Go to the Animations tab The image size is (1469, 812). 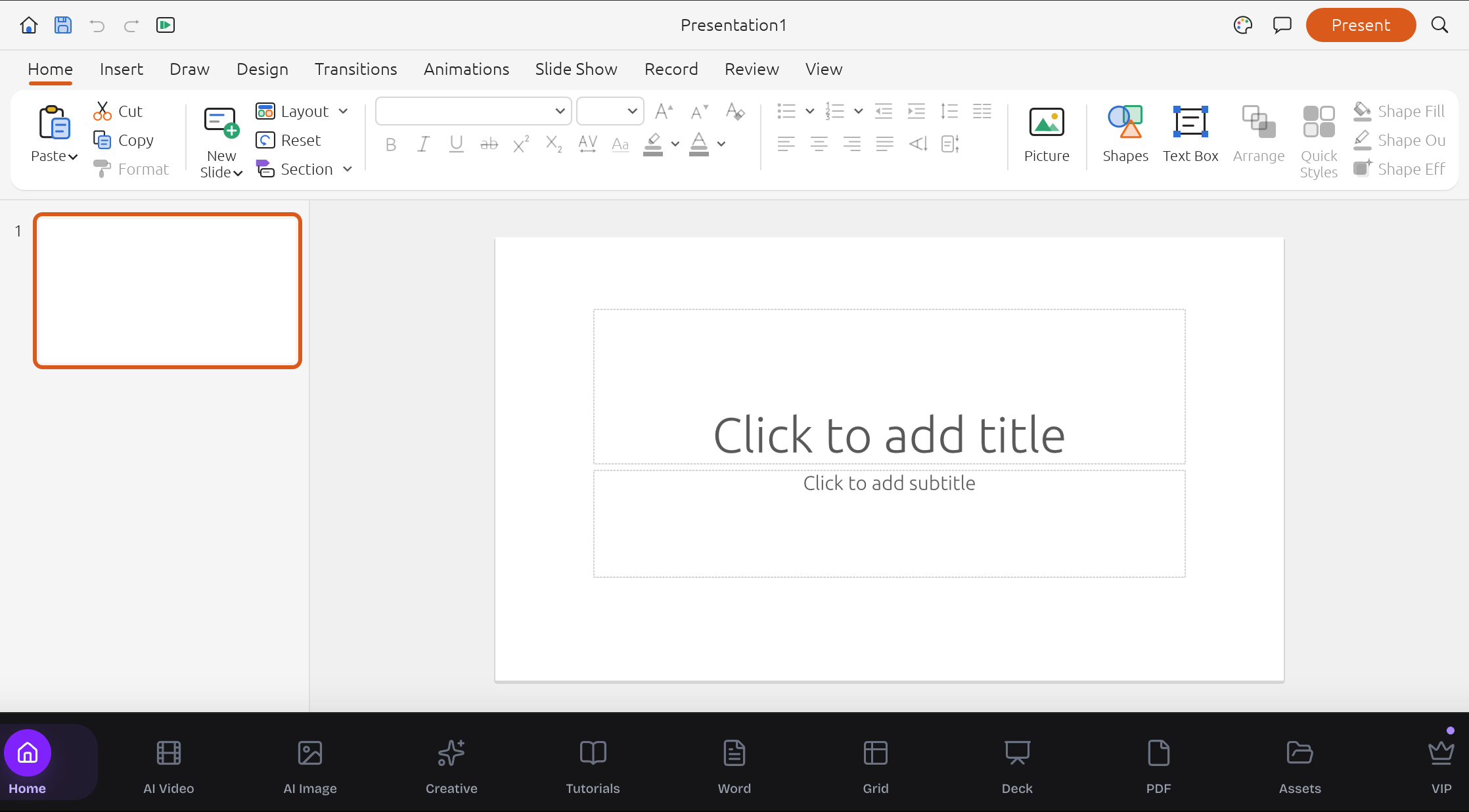click(x=466, y=69)
